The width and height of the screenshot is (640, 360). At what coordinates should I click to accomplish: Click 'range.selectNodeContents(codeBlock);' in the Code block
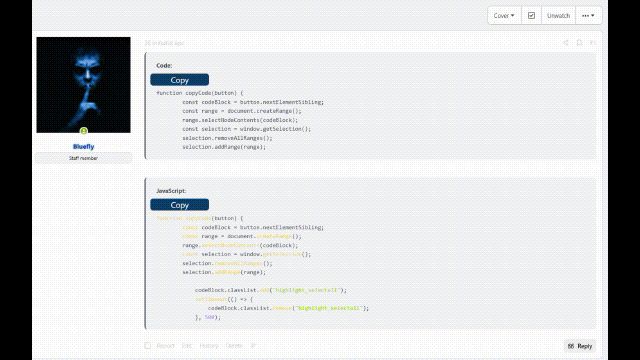coord(240,120)
